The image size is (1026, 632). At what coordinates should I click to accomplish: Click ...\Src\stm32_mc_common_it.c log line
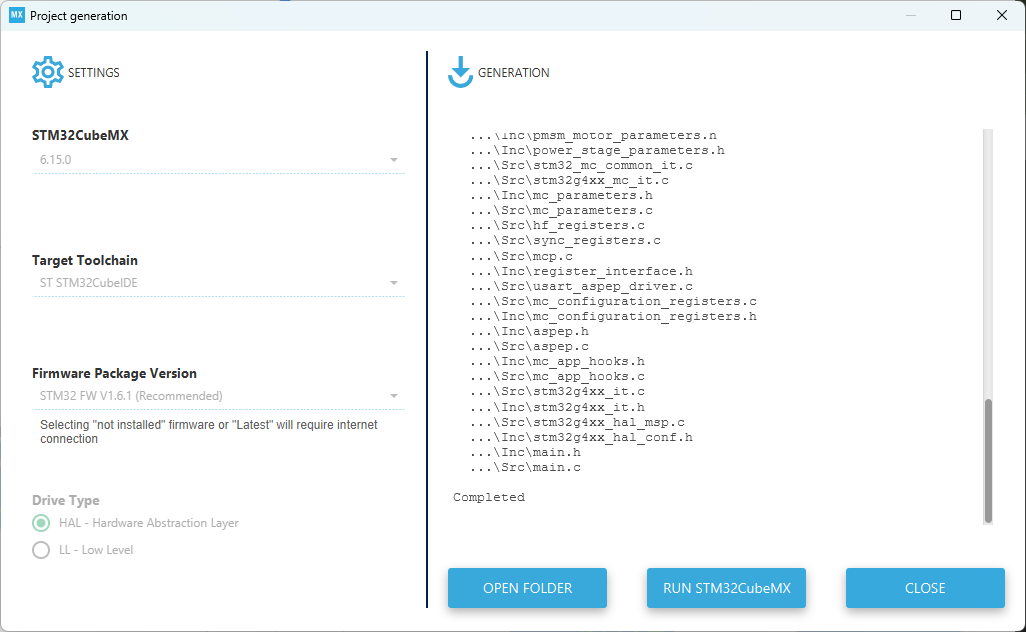pos(581,165)
